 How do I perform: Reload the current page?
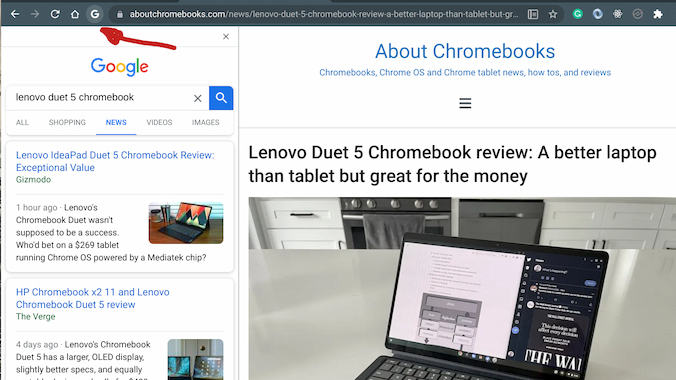(x=55, y=14)
